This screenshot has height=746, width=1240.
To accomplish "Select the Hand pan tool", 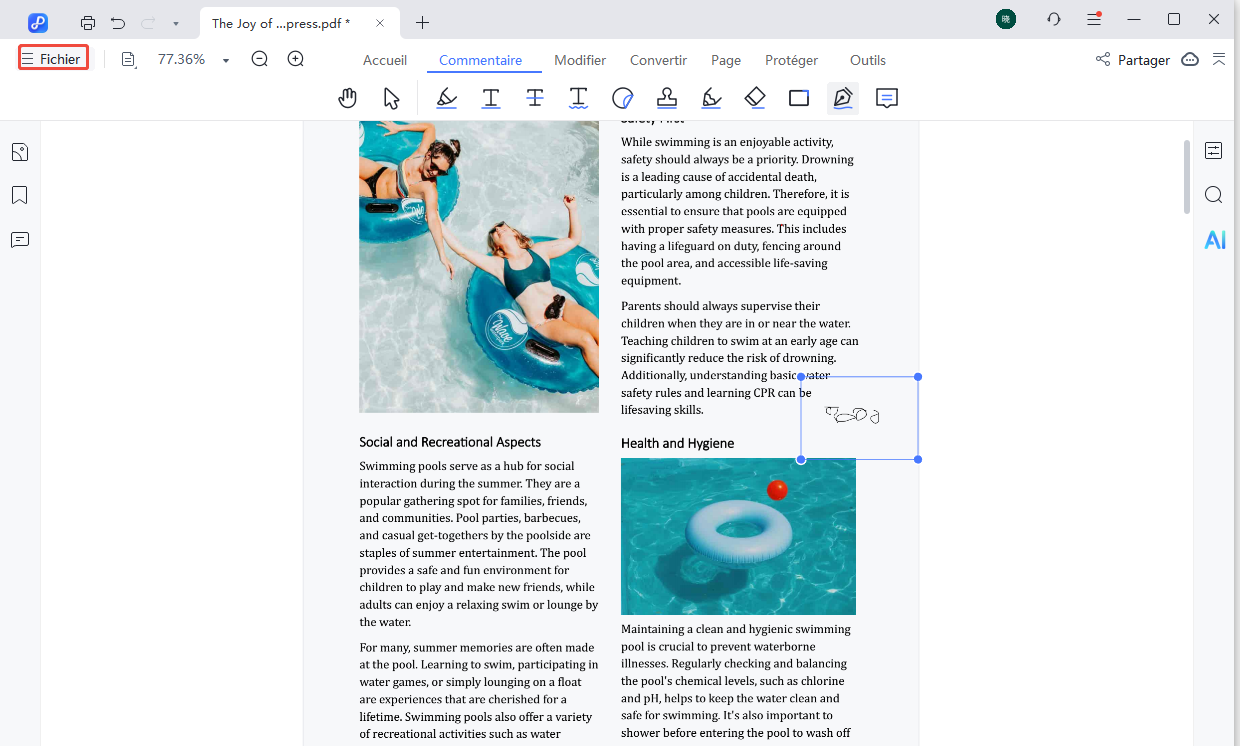I will (347, 97).
